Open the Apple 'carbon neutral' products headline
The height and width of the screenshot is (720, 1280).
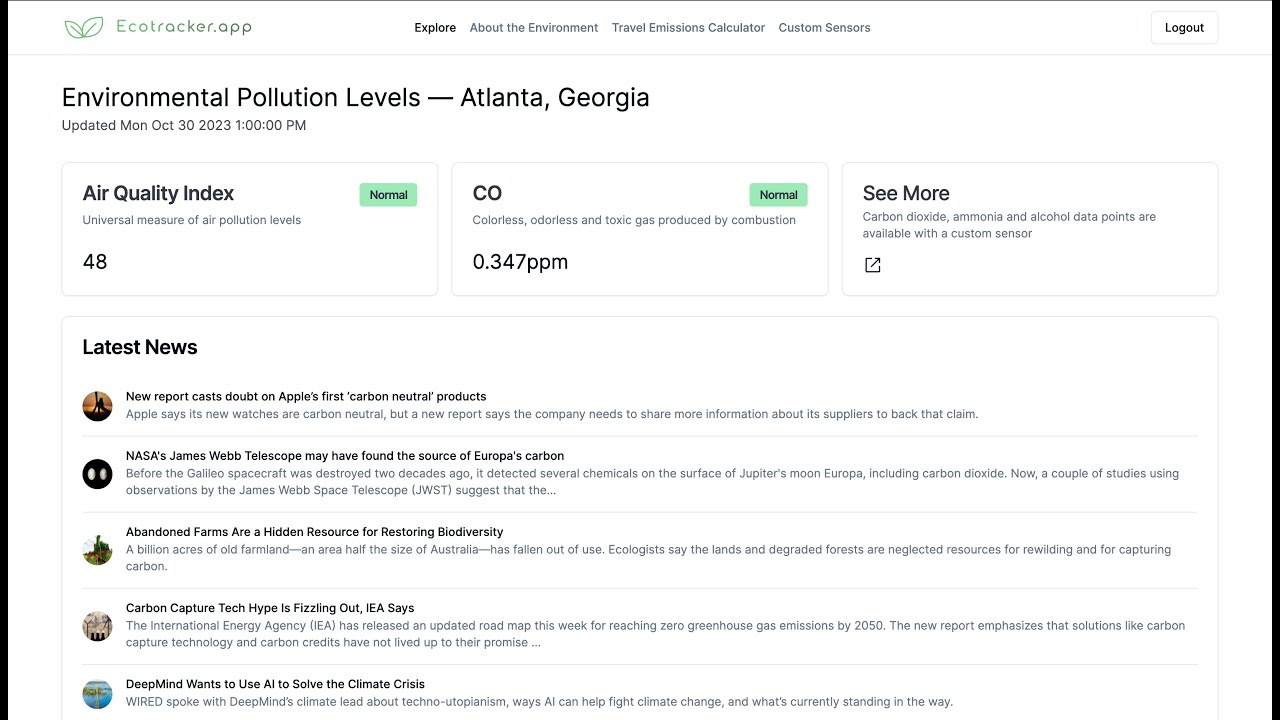pos(306,397)
